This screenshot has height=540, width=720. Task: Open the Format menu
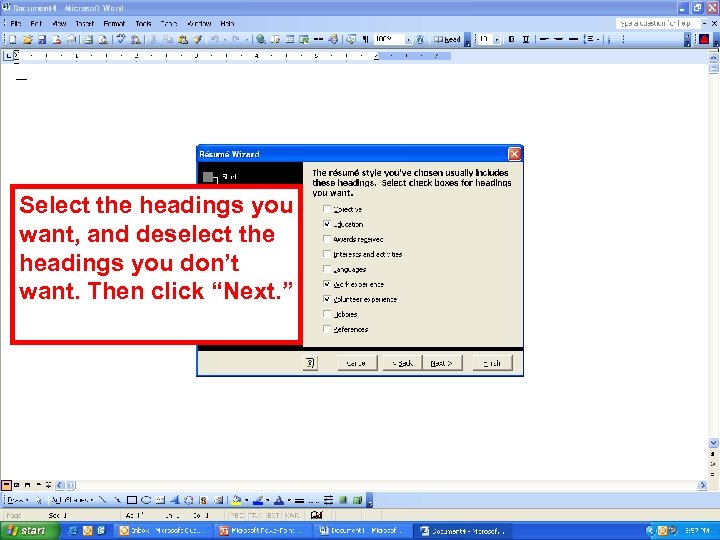[114, 23]
